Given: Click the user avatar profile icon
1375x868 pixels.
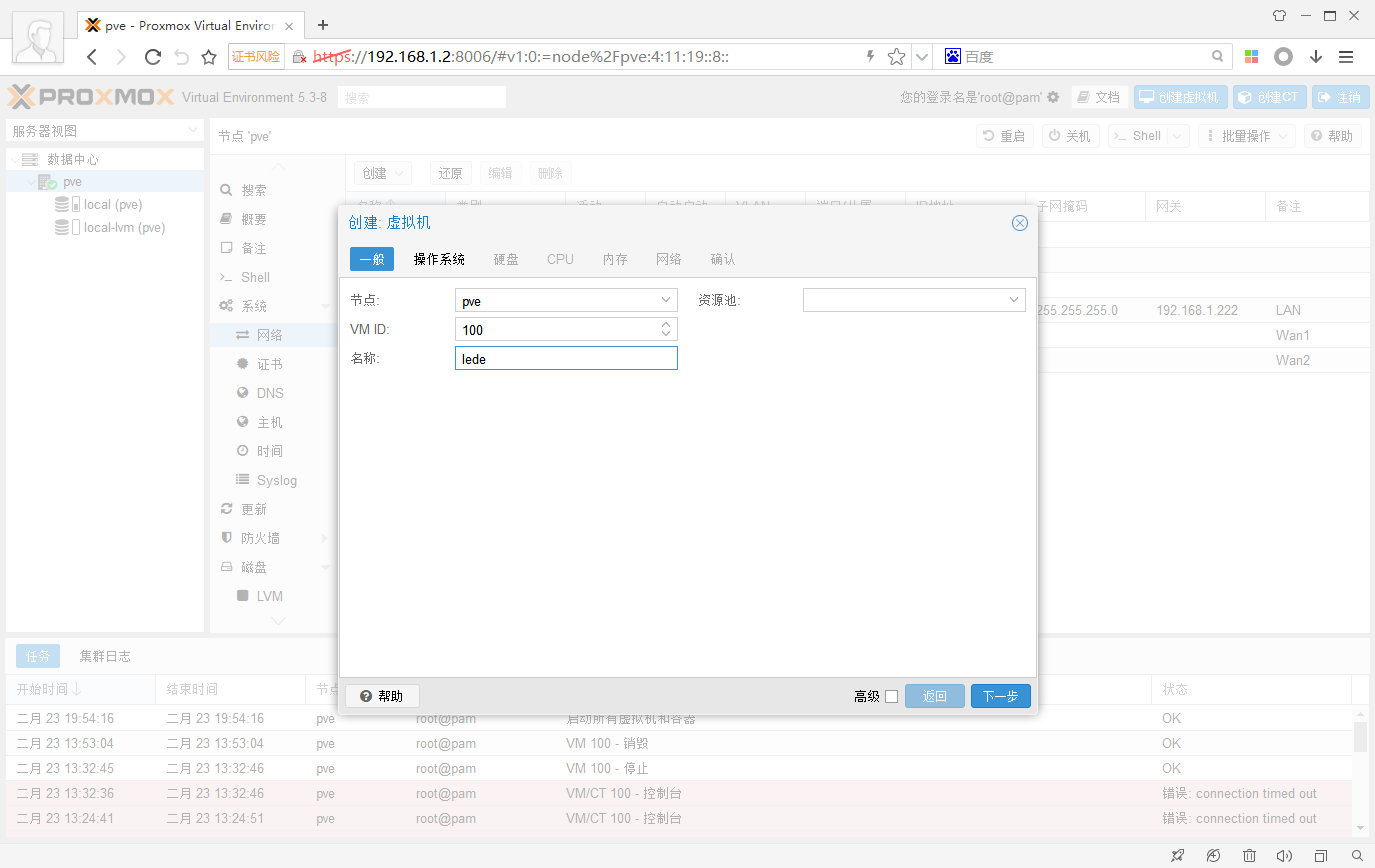Looking at the screenshot, I should [38, 38].
